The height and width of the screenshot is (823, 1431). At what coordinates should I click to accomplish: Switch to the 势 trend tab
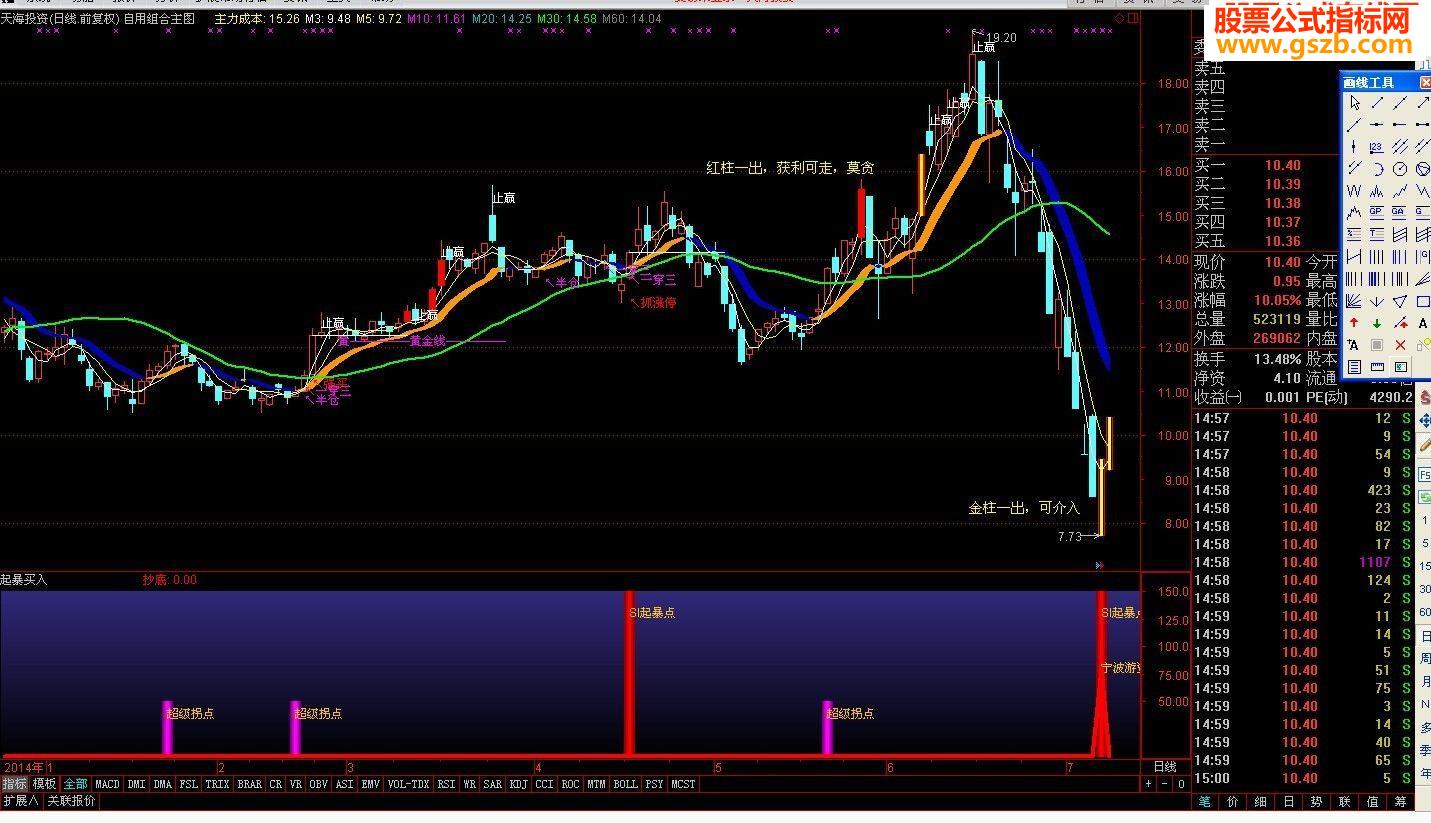(x=1317, y=801)
